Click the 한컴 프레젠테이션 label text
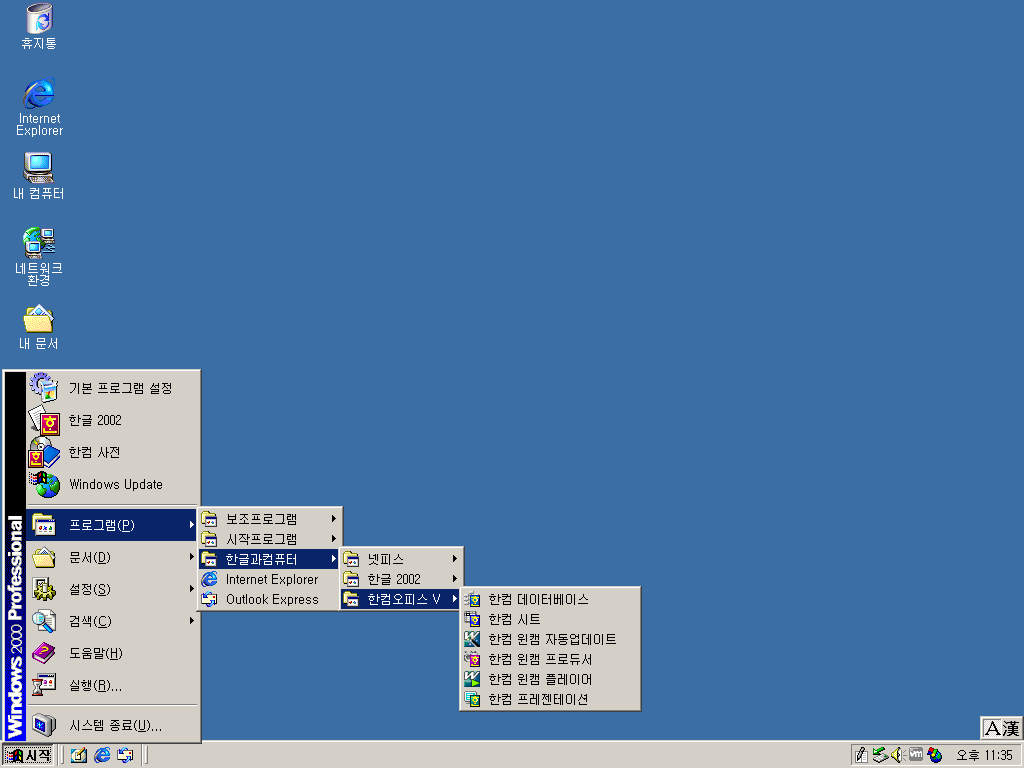The image size is (1024, 768). [x=538, y=699]
